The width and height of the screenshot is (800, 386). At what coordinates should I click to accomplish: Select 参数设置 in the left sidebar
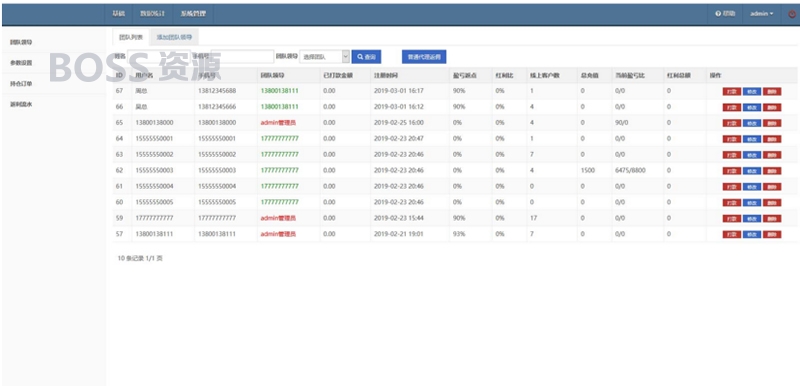click(21, 63)
